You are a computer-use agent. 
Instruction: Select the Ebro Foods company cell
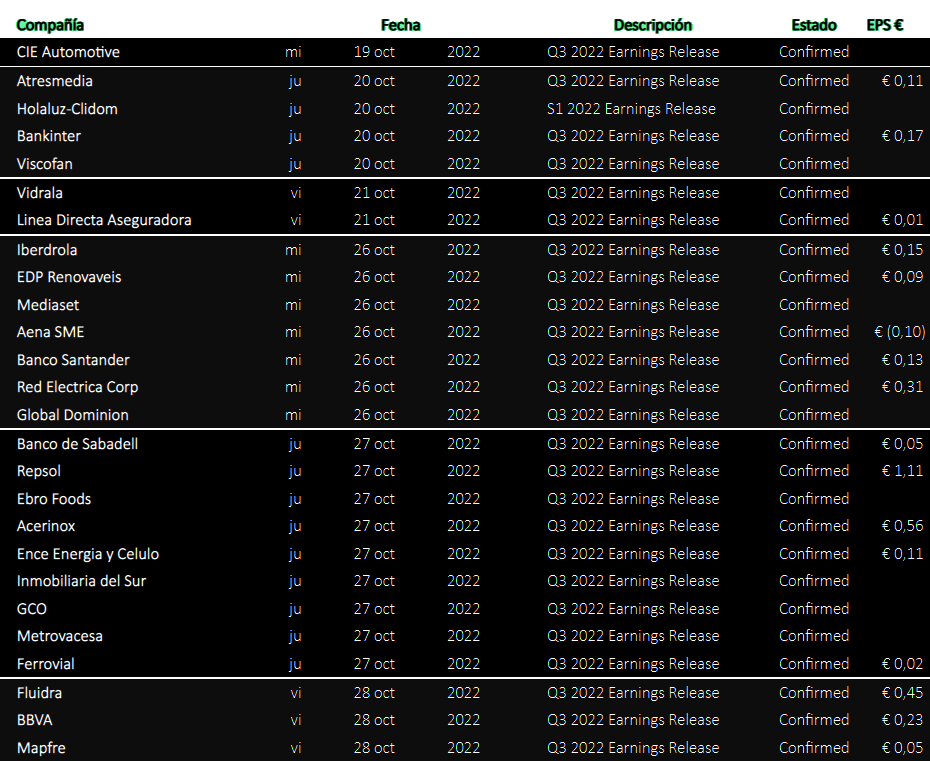(x=54, y=499)
